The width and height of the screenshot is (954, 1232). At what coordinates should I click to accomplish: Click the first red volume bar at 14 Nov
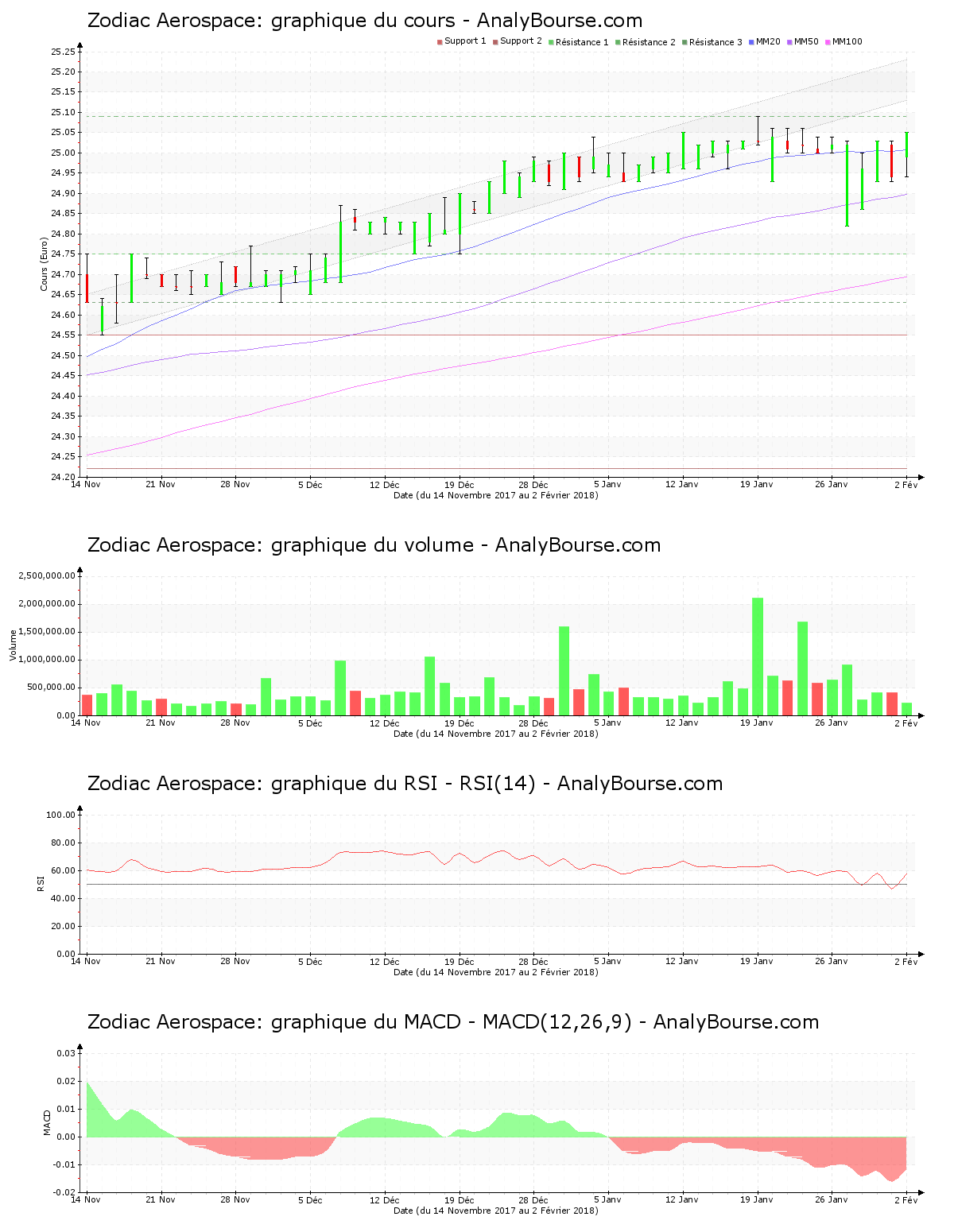coord(87,705)
